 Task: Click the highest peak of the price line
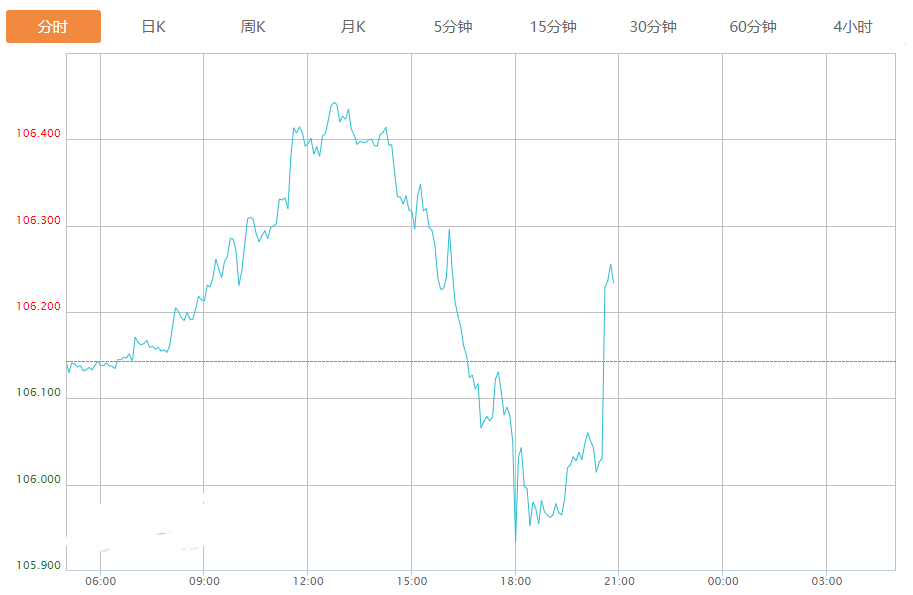pyautogui.click(x=334, y=102)
